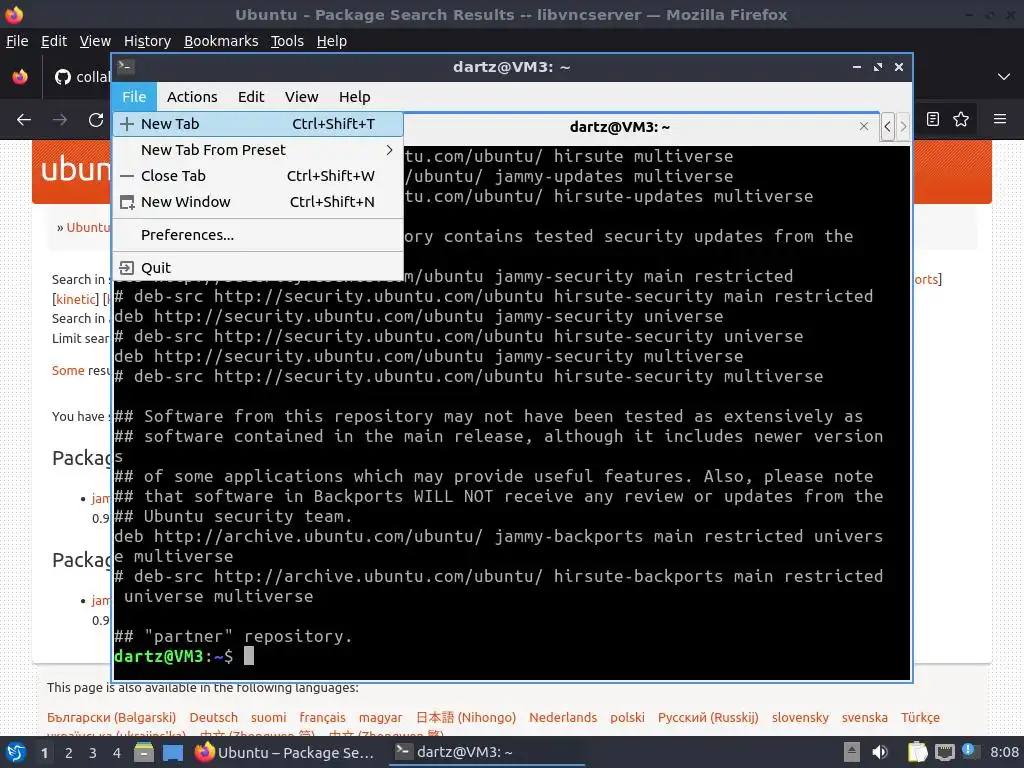The height and width of the screenshot is (768, 1024).
Task: Toggle Firefox reader view
Action: click(x=933, y=119)
